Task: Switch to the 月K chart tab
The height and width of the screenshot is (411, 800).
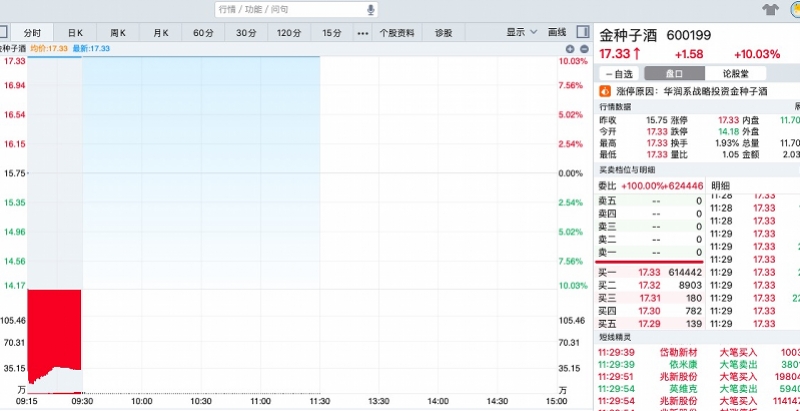Action: [161, 33]
